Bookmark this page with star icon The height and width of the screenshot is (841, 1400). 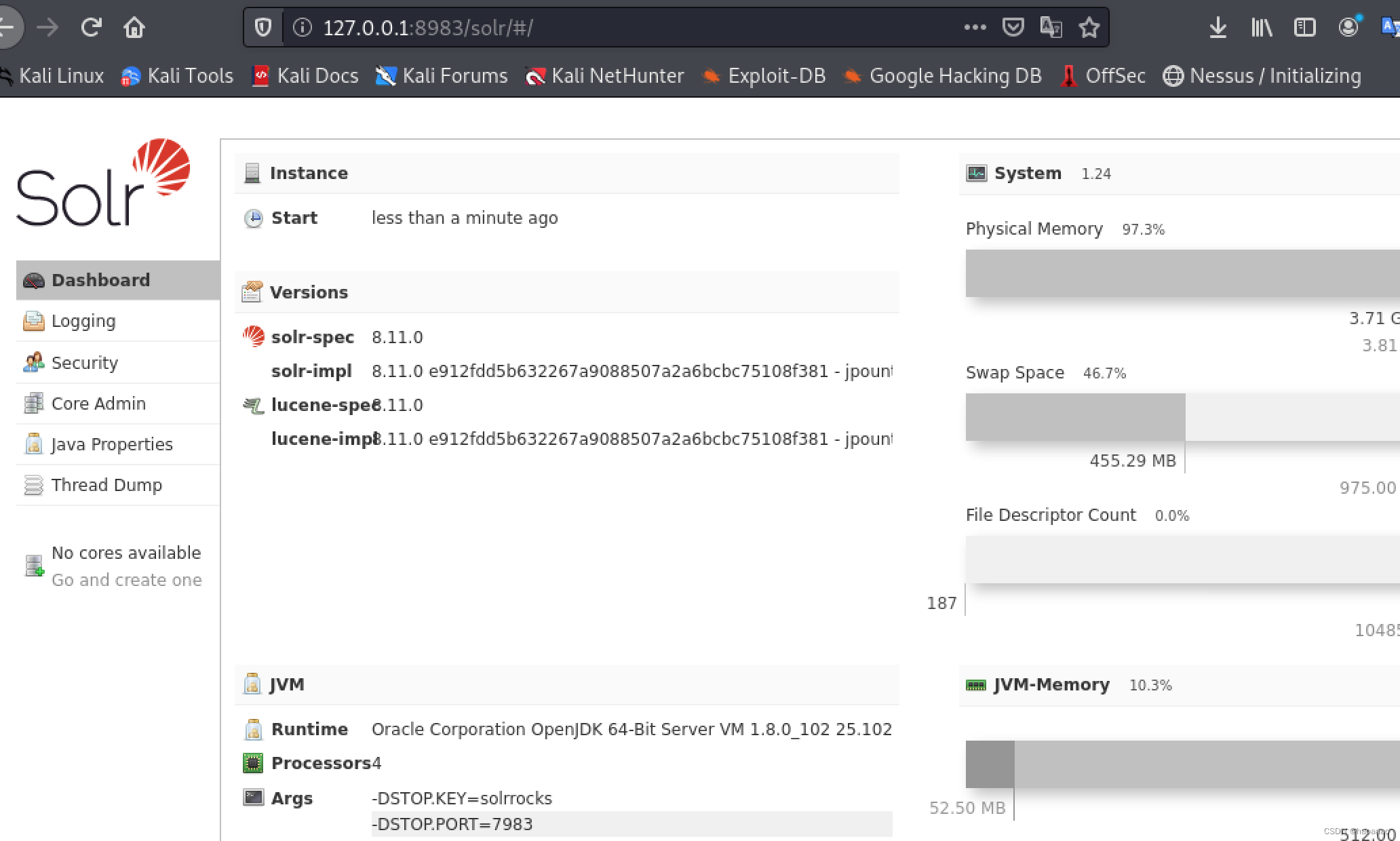coord(1089,28)
